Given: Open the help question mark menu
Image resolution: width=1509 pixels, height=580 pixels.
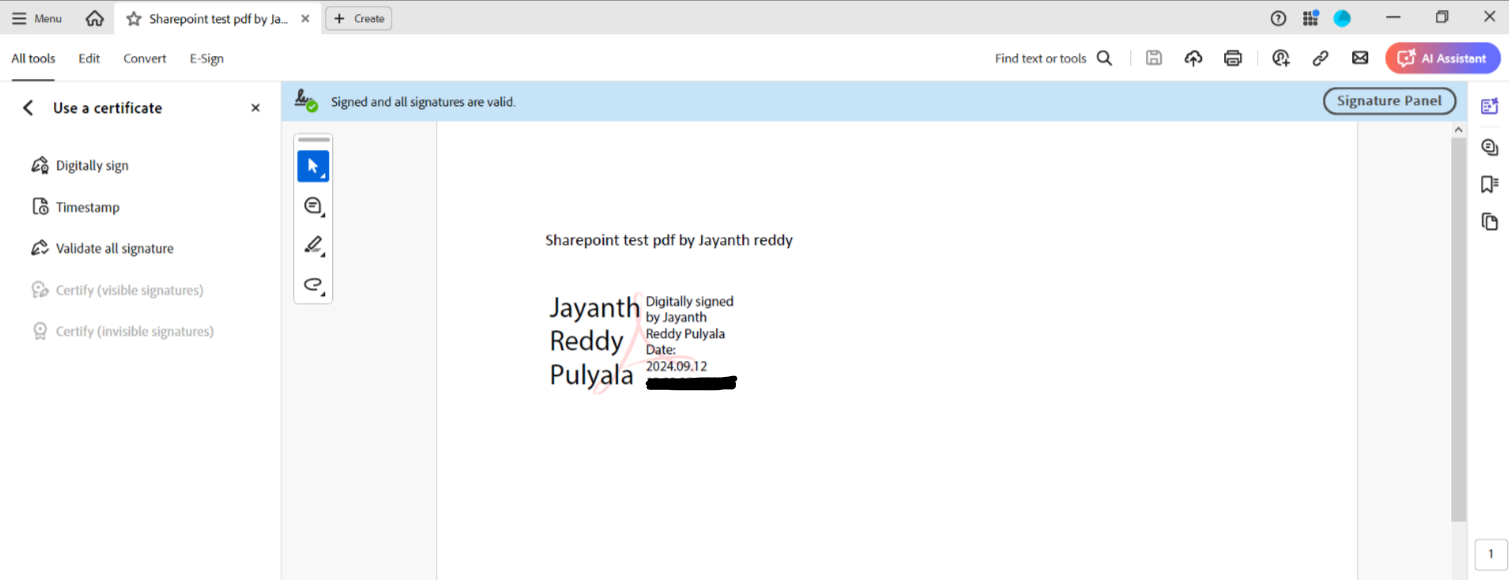Looking at the screenshot, I should [1278, 17].
